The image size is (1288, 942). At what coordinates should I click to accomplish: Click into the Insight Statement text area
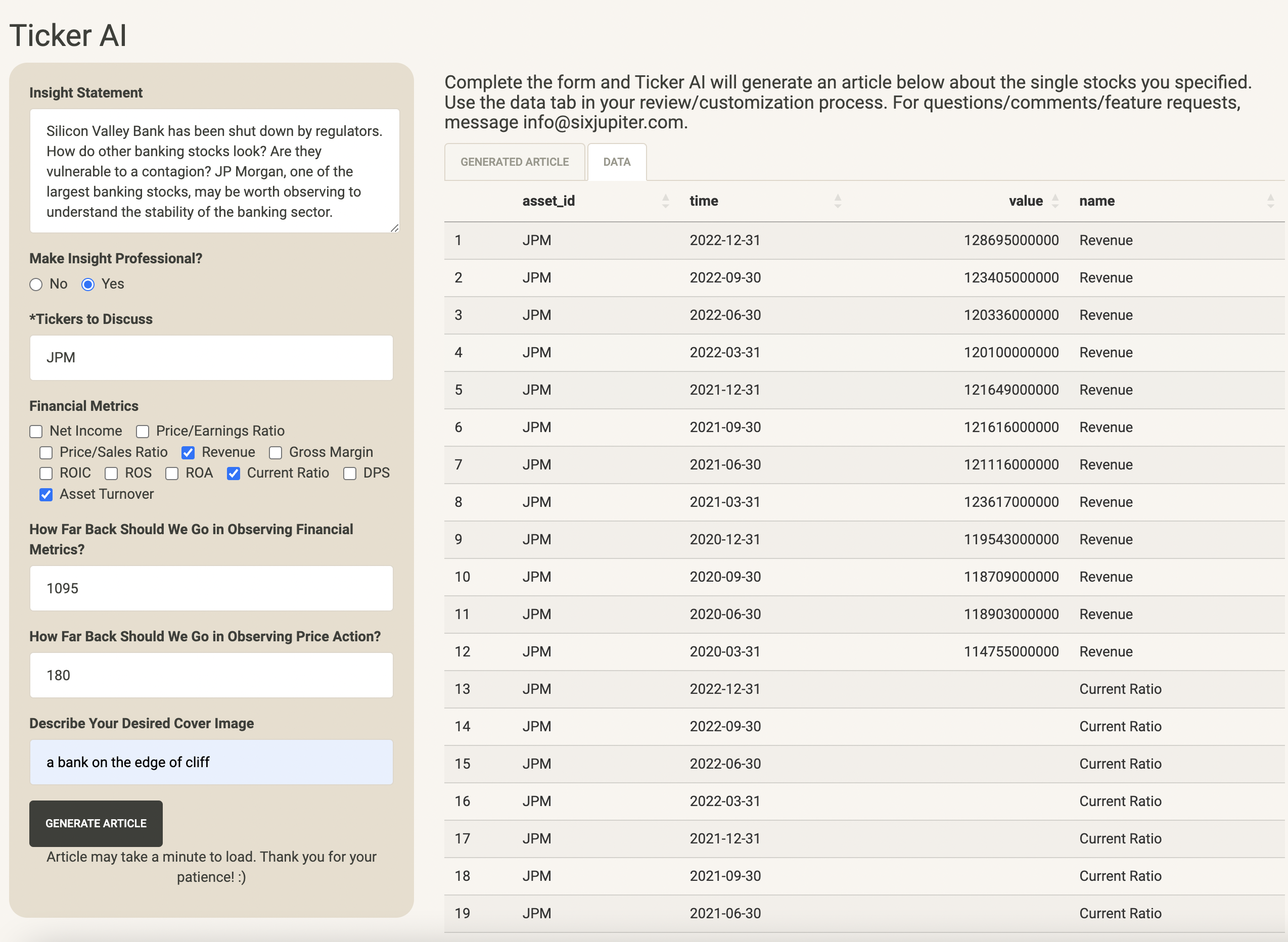click(x=214, y=171)
